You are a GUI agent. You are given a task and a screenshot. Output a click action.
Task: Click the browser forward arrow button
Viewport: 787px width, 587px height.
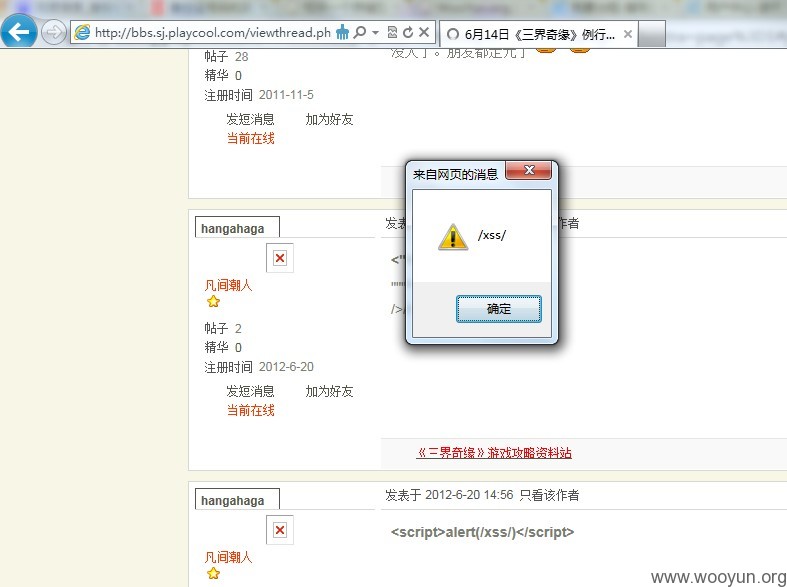point(53,33)
